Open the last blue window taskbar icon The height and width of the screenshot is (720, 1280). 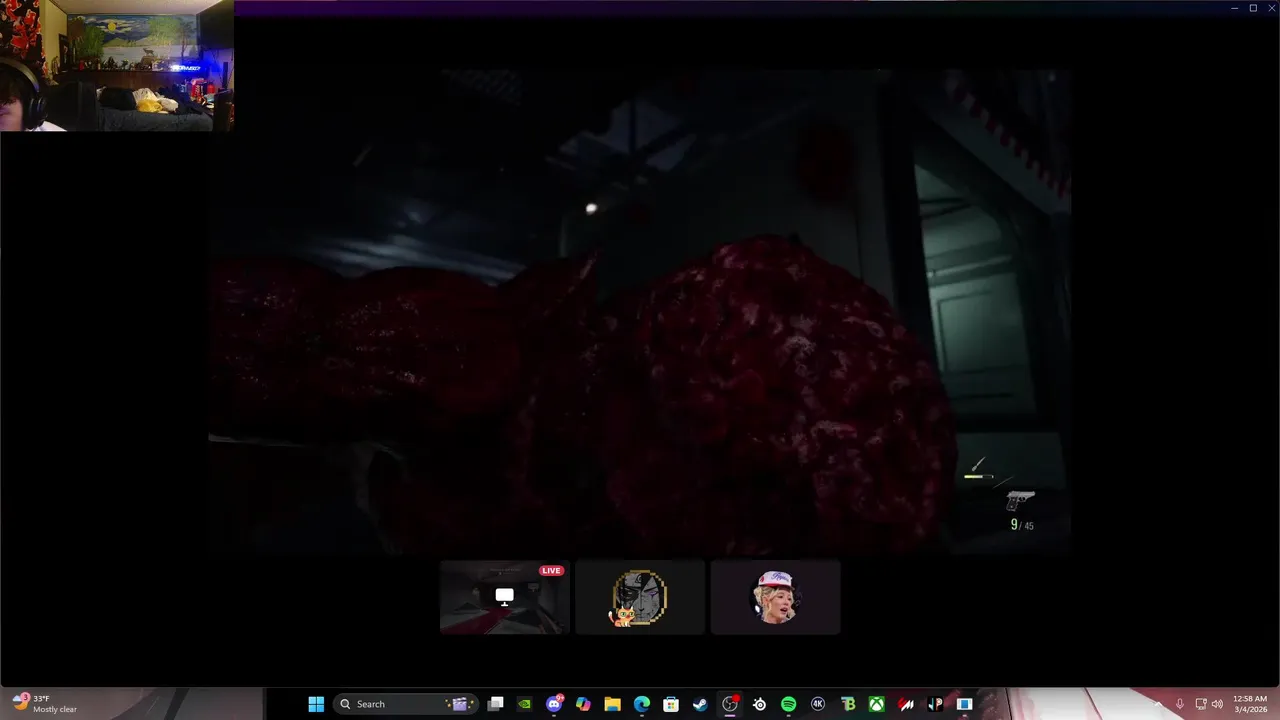click(x=964, y=704)
